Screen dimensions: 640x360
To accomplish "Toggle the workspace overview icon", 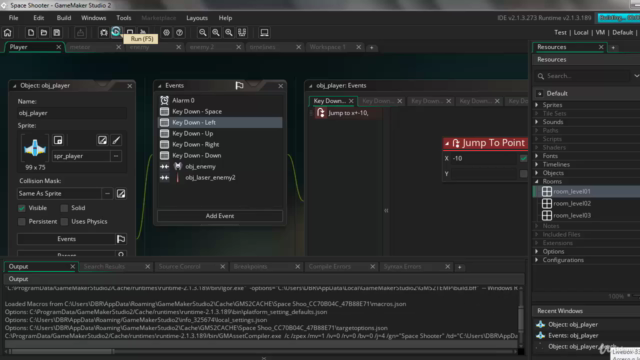I will (x=242, y=33).
